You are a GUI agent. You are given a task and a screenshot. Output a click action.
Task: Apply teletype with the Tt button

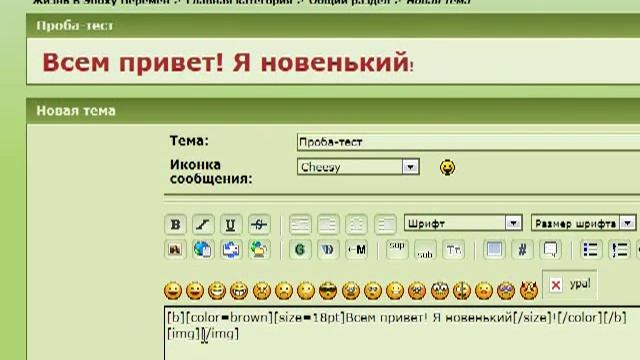click(x=453, y=249)
